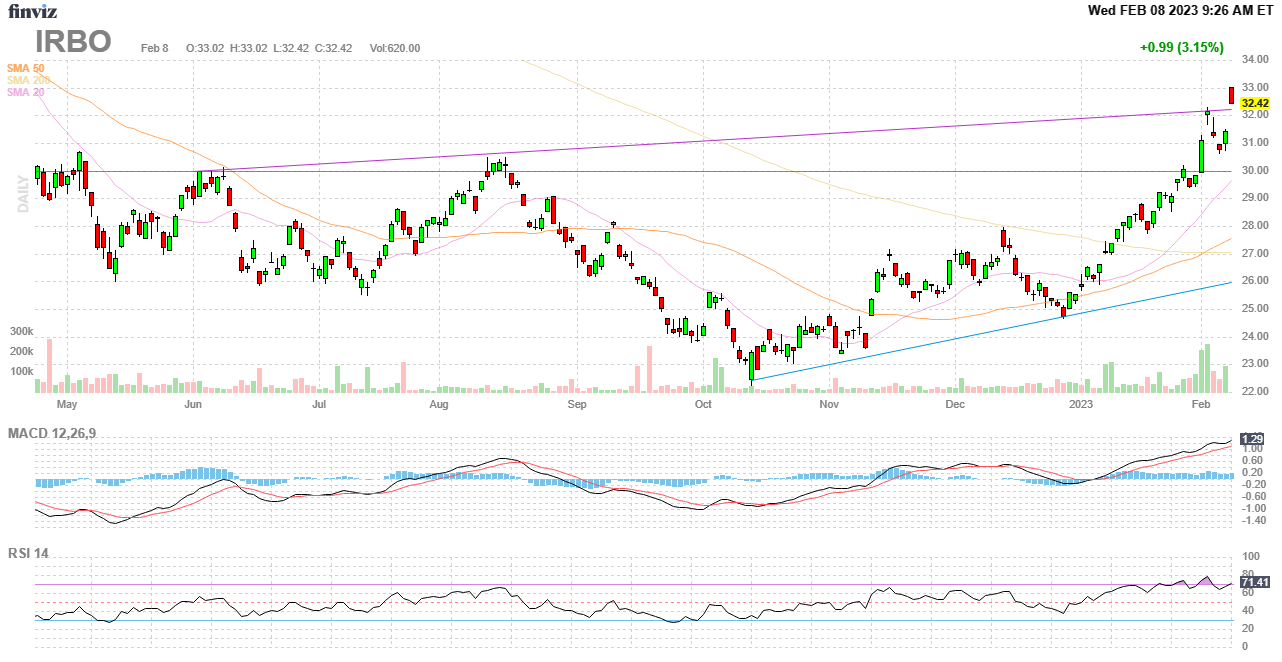
Task: Click the 2023 label on time axis
Action: click(x=1080, y=405)
